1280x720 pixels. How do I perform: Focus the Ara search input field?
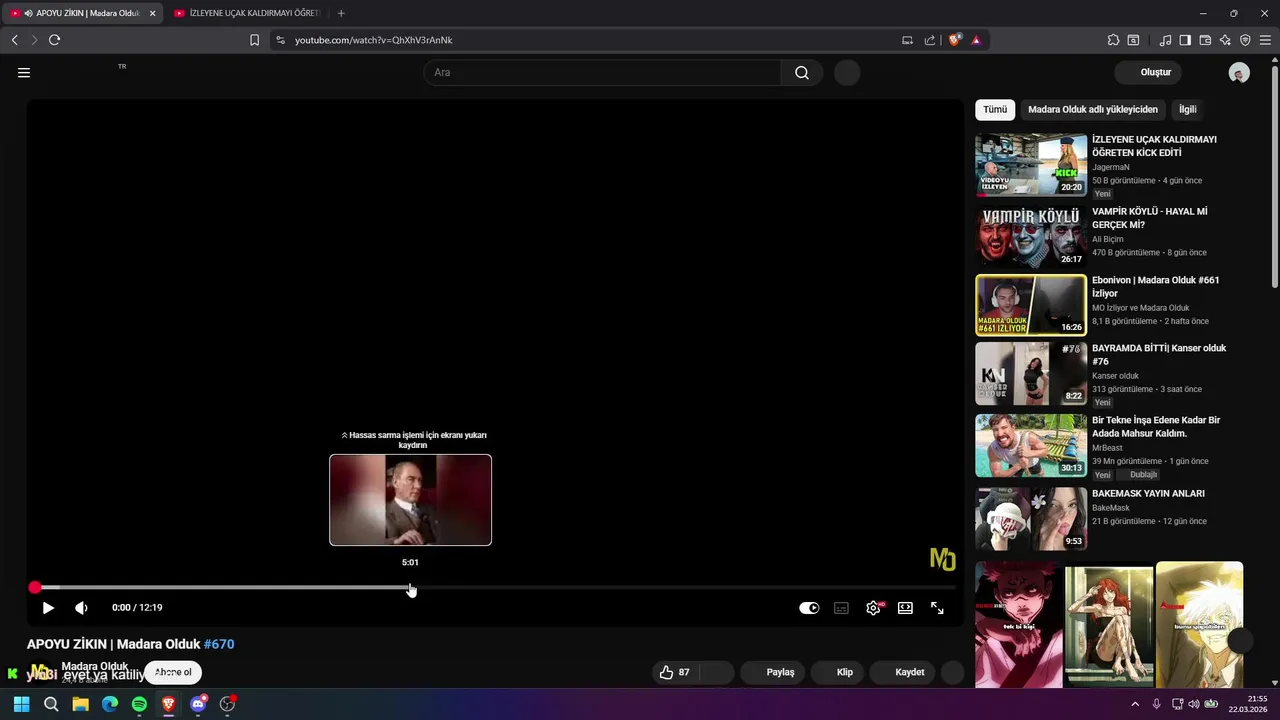click(x=603, y=72)
